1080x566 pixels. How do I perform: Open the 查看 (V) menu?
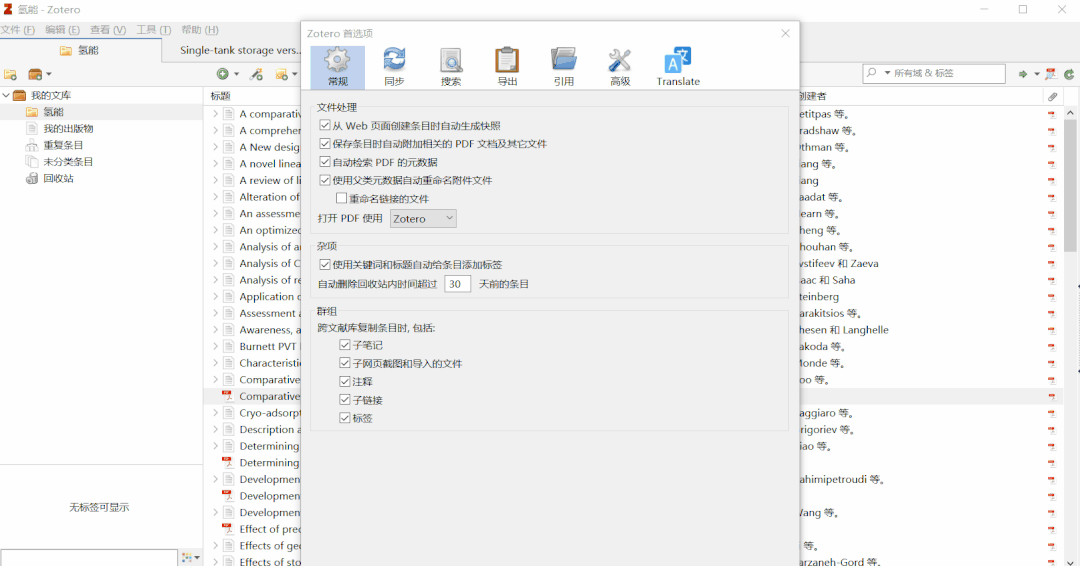tap(107, 30)
